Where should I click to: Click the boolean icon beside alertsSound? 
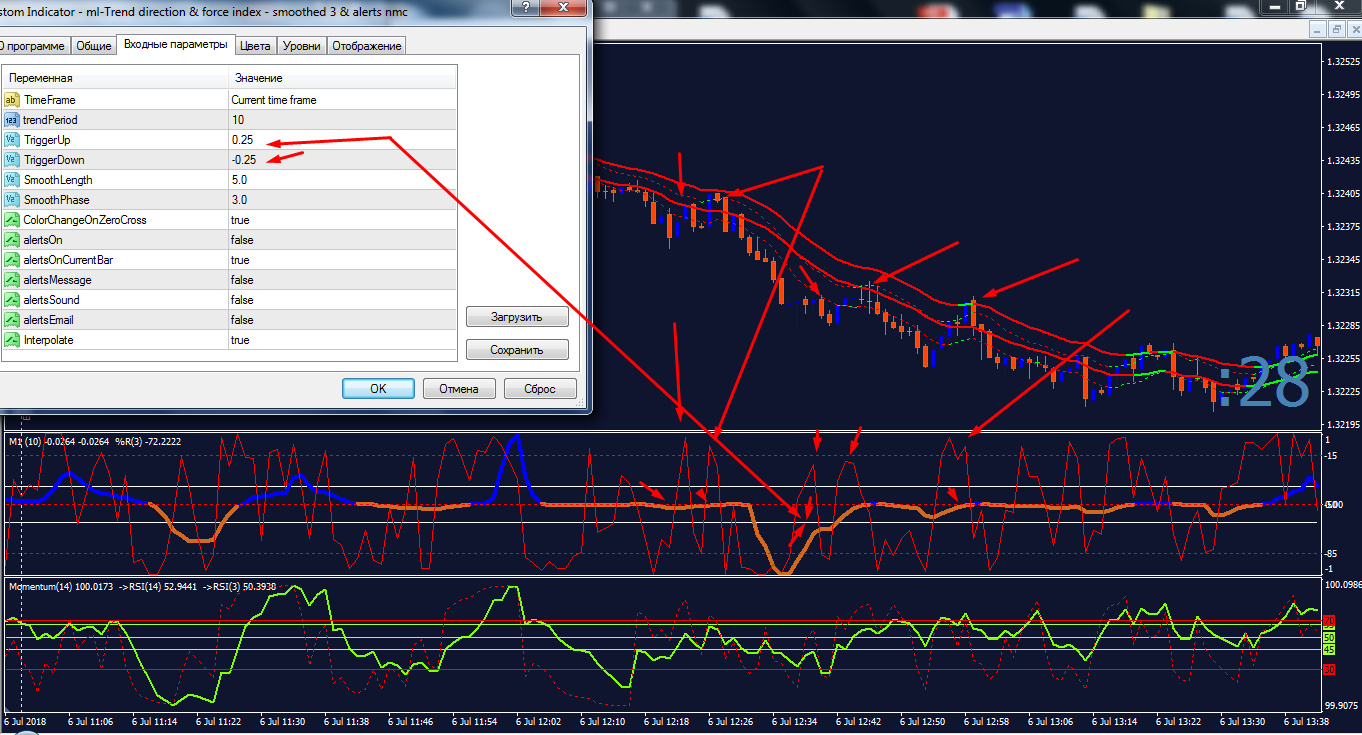pyautogui.click(x=12, y=300)
